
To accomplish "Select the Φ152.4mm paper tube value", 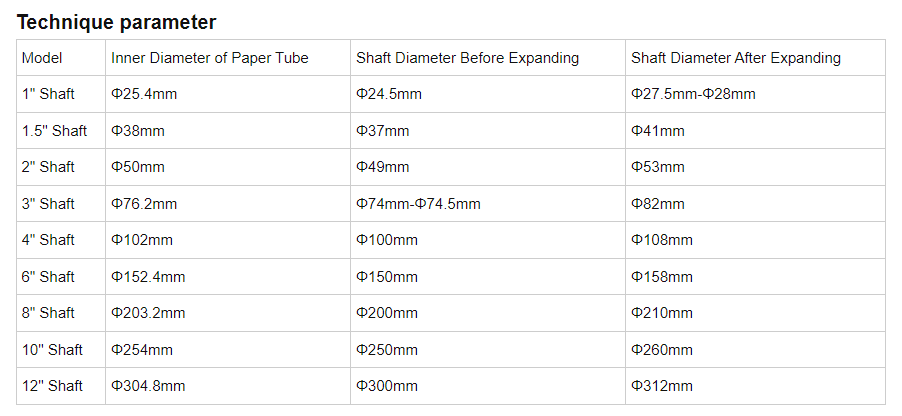I will (x=148, y=277).
